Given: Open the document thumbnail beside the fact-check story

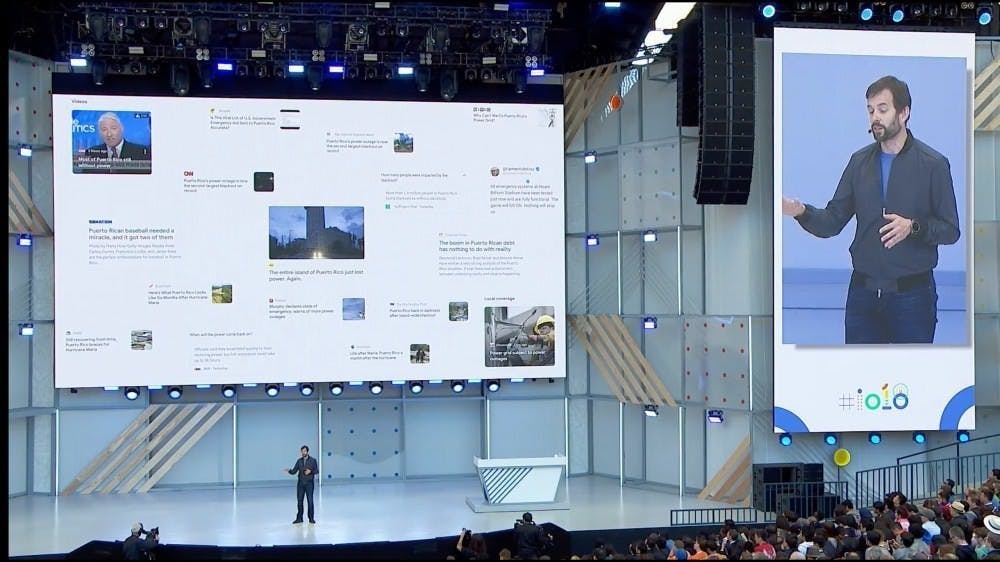Looking at the screenshot, I should coord(290,119).
